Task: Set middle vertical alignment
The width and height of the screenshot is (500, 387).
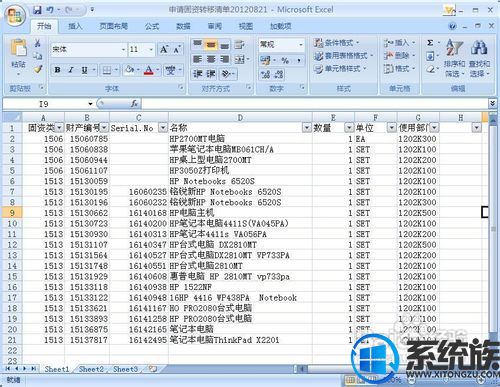Action: coord(211,44)
